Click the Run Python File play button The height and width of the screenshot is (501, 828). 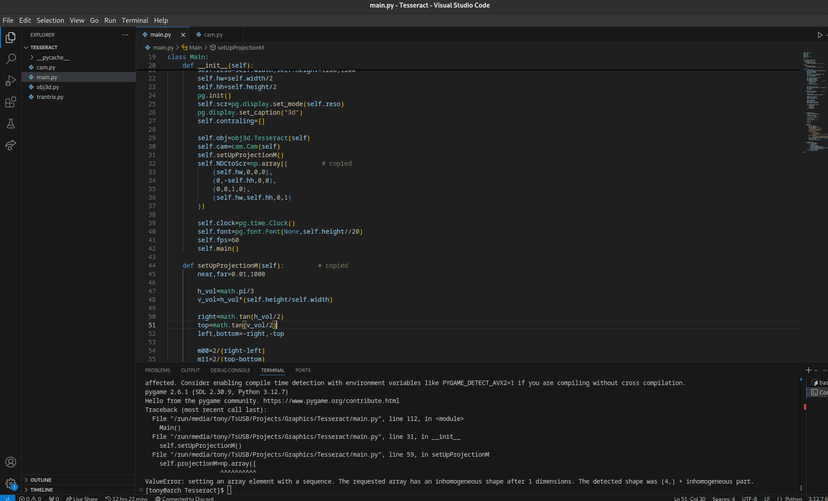pos(820,35)
